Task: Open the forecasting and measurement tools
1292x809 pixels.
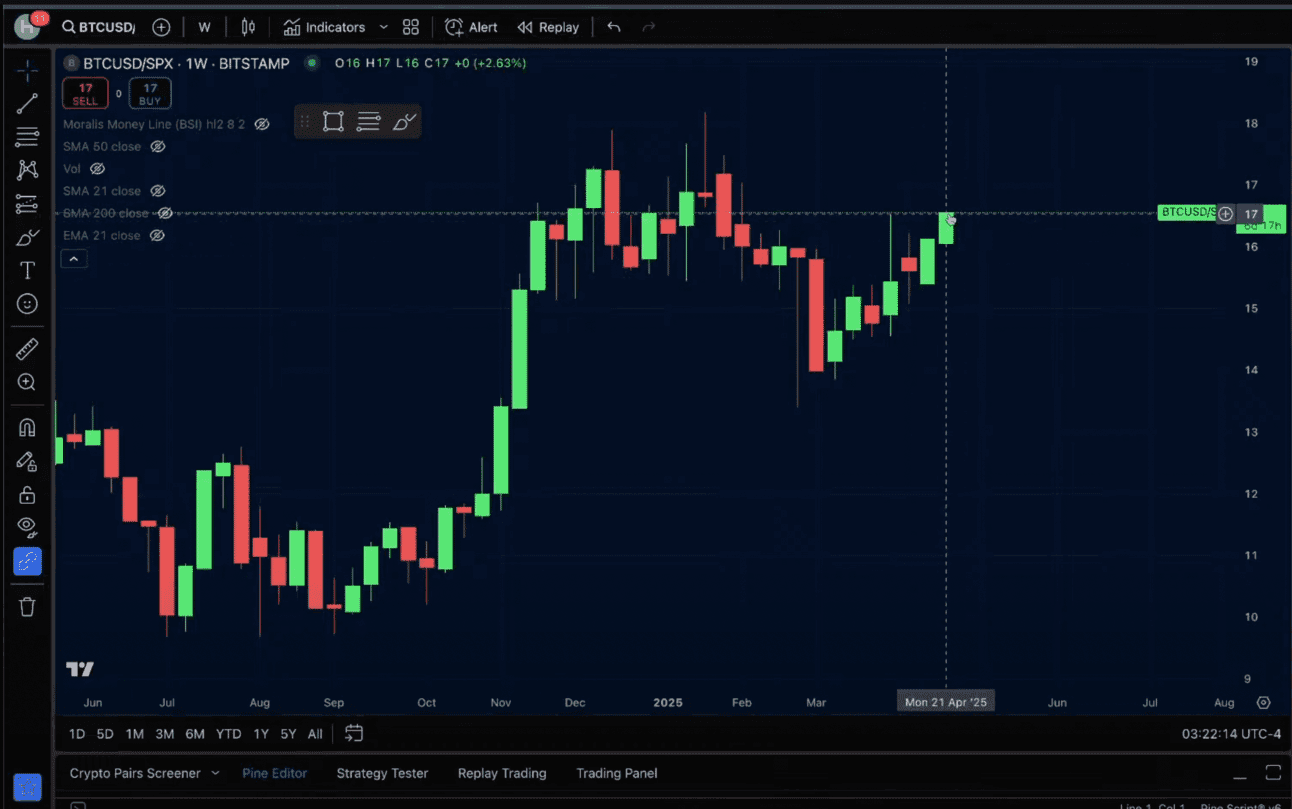Action: tap(27, 204)
